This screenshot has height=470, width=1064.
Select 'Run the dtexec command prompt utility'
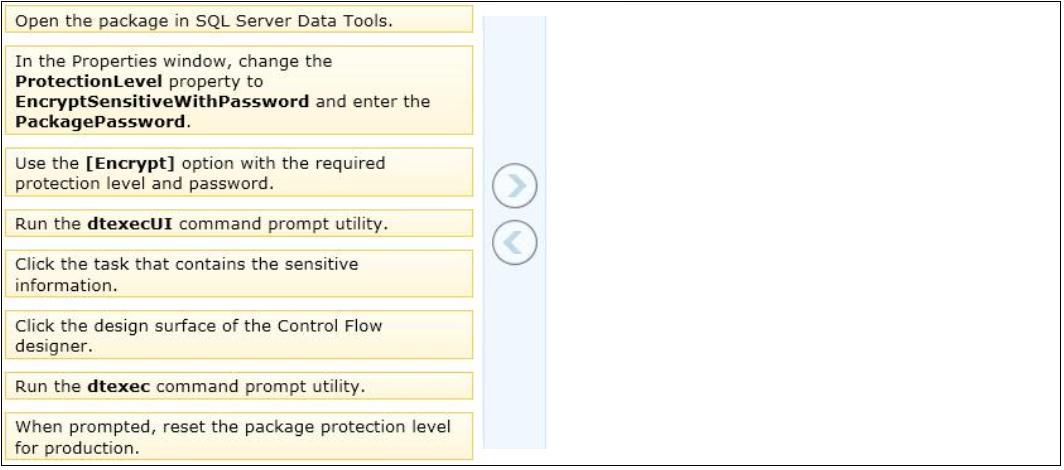[x=239, y=386]
